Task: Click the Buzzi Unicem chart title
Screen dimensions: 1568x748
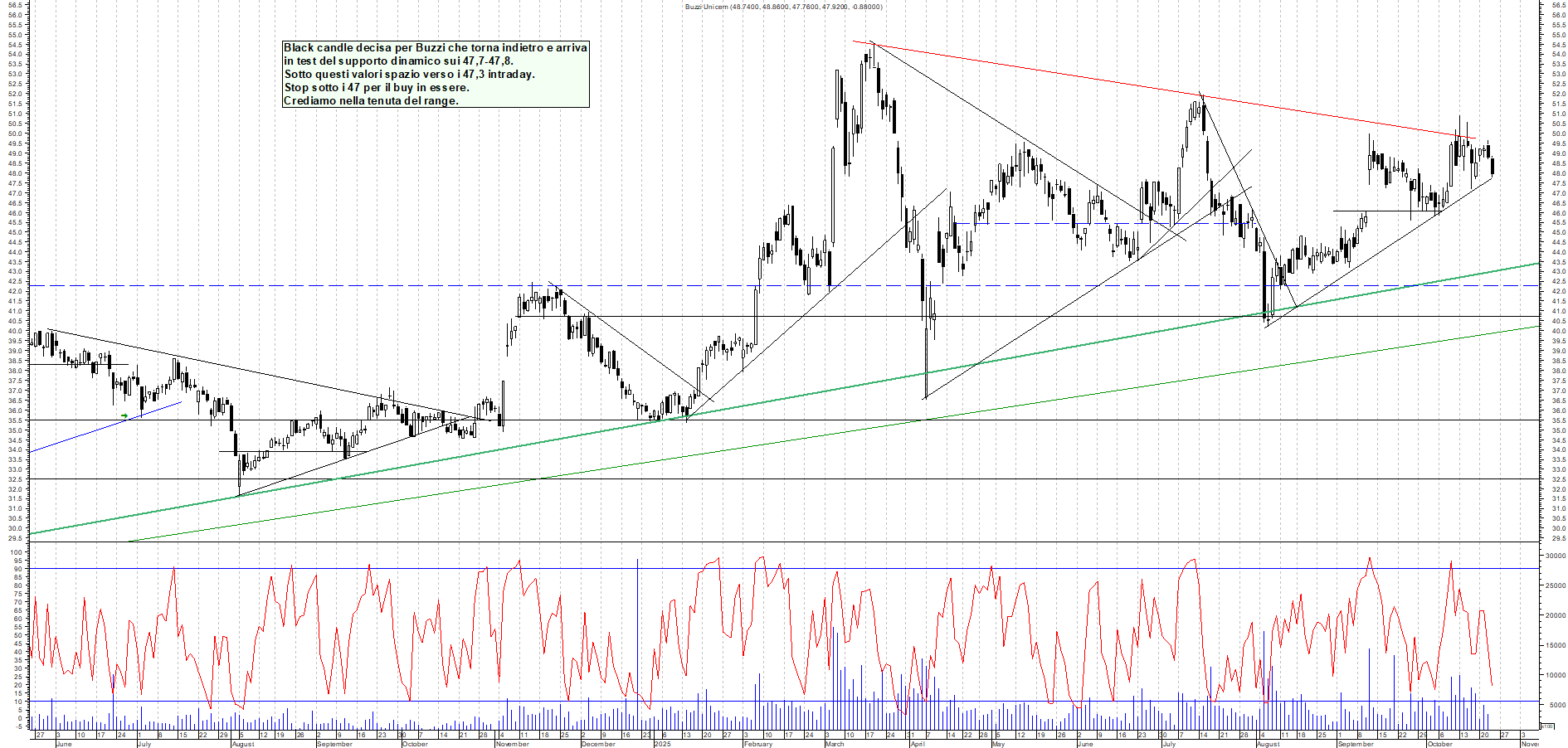Action: click(x=783, y=7)
